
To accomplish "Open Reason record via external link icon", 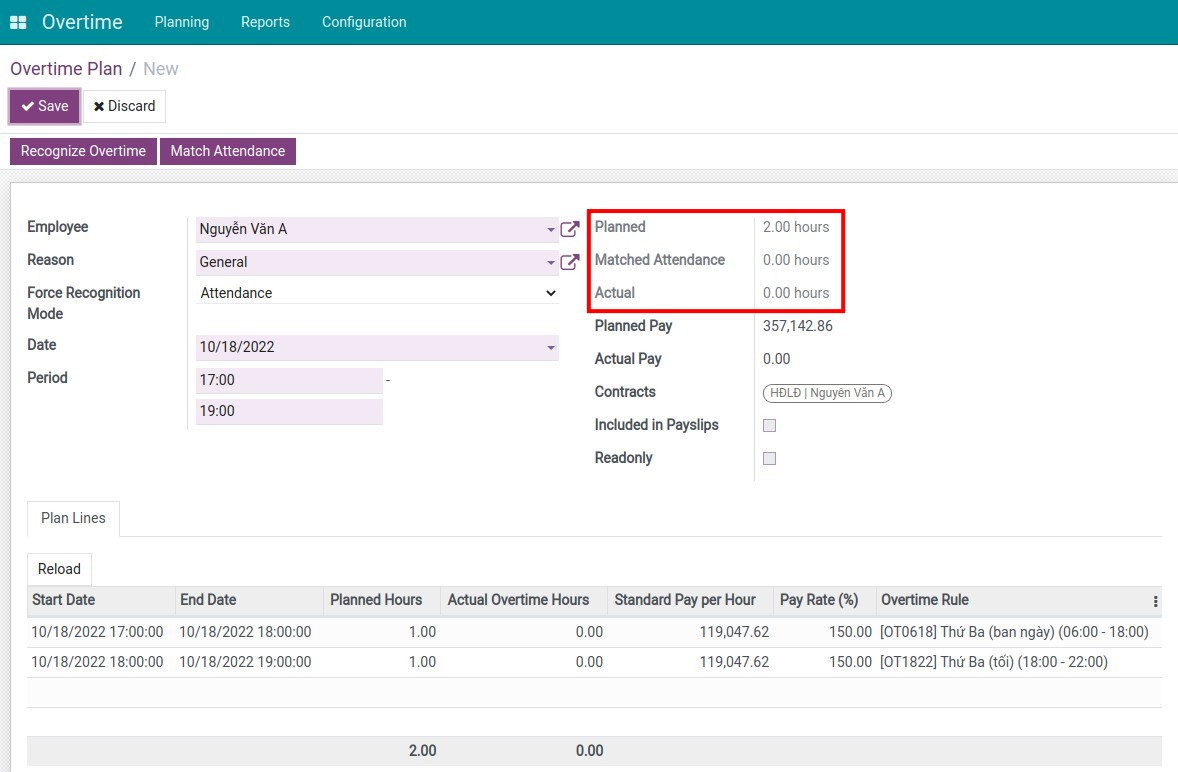I will click(570, 261).
